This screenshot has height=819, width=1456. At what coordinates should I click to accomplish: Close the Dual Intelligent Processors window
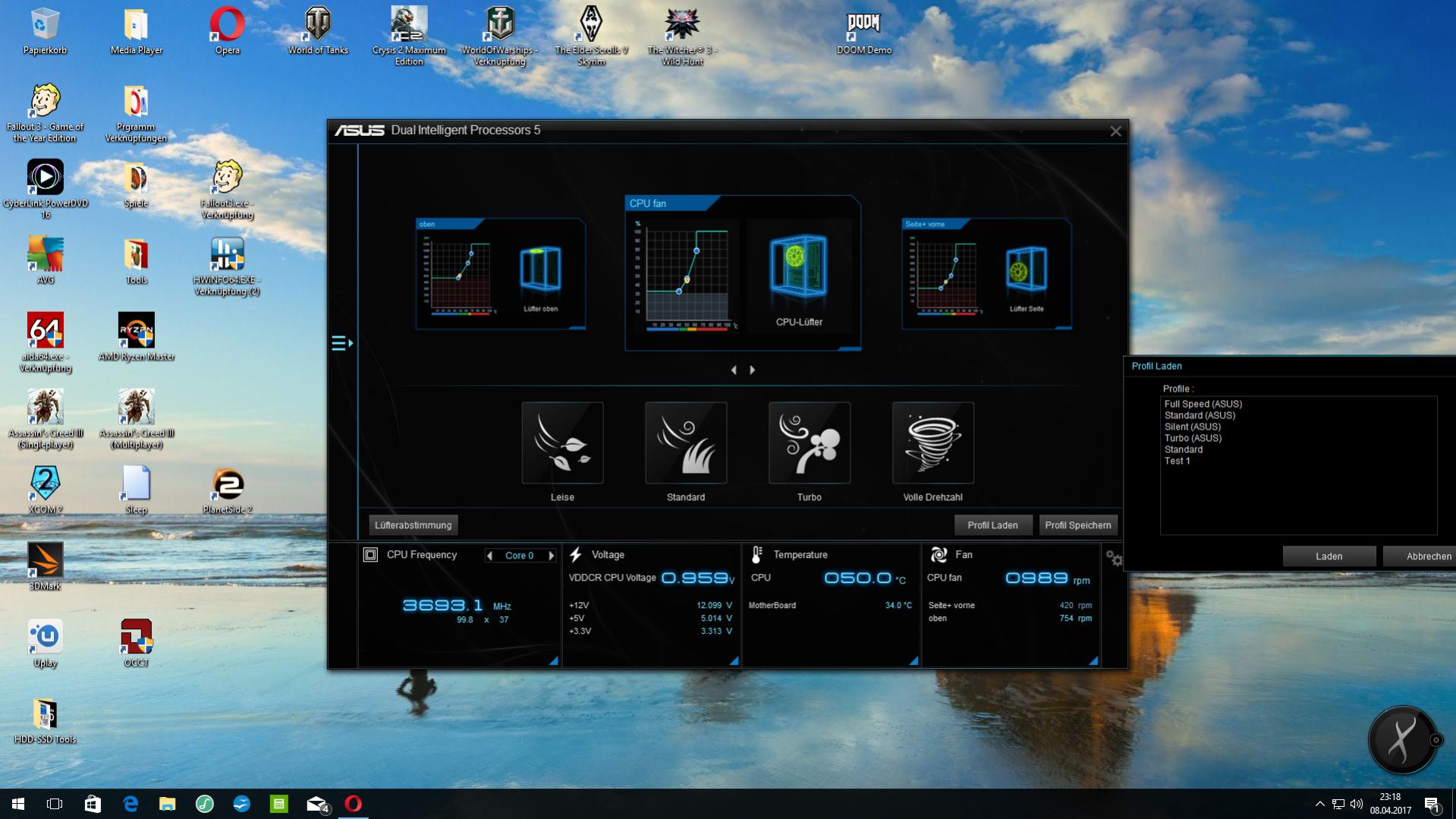point(1115,131)
